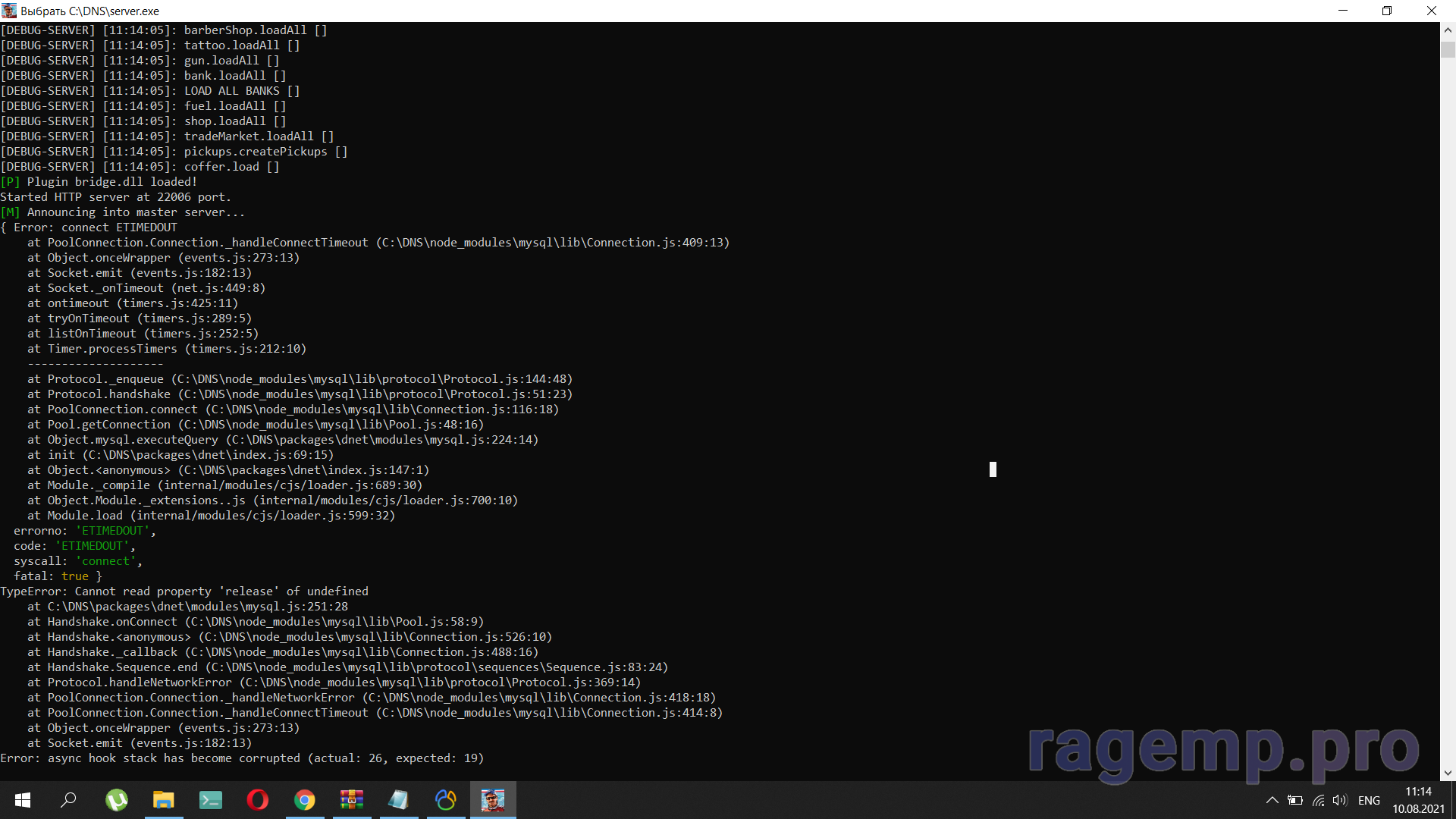Open Navicat from the taskbar

(446, 800)
